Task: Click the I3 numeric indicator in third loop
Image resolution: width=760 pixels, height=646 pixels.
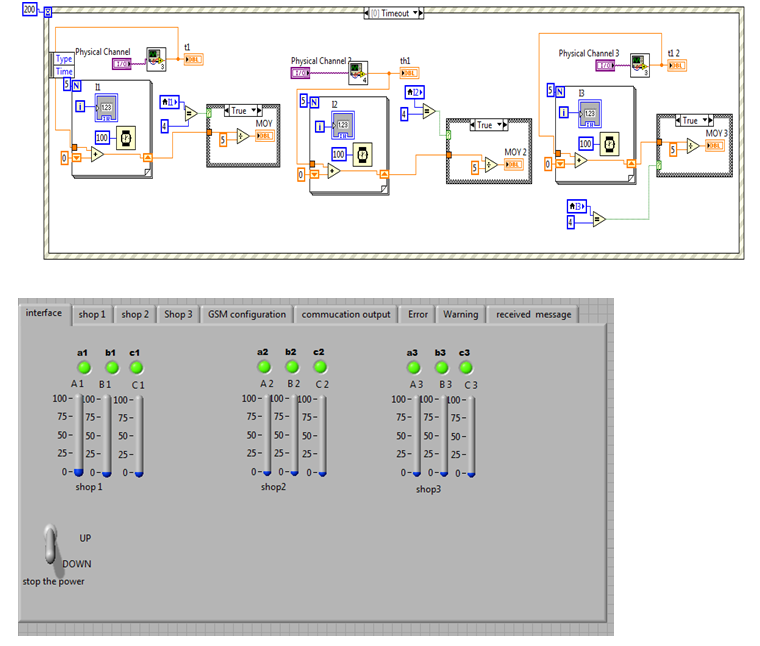Action: tap(589, 113)
